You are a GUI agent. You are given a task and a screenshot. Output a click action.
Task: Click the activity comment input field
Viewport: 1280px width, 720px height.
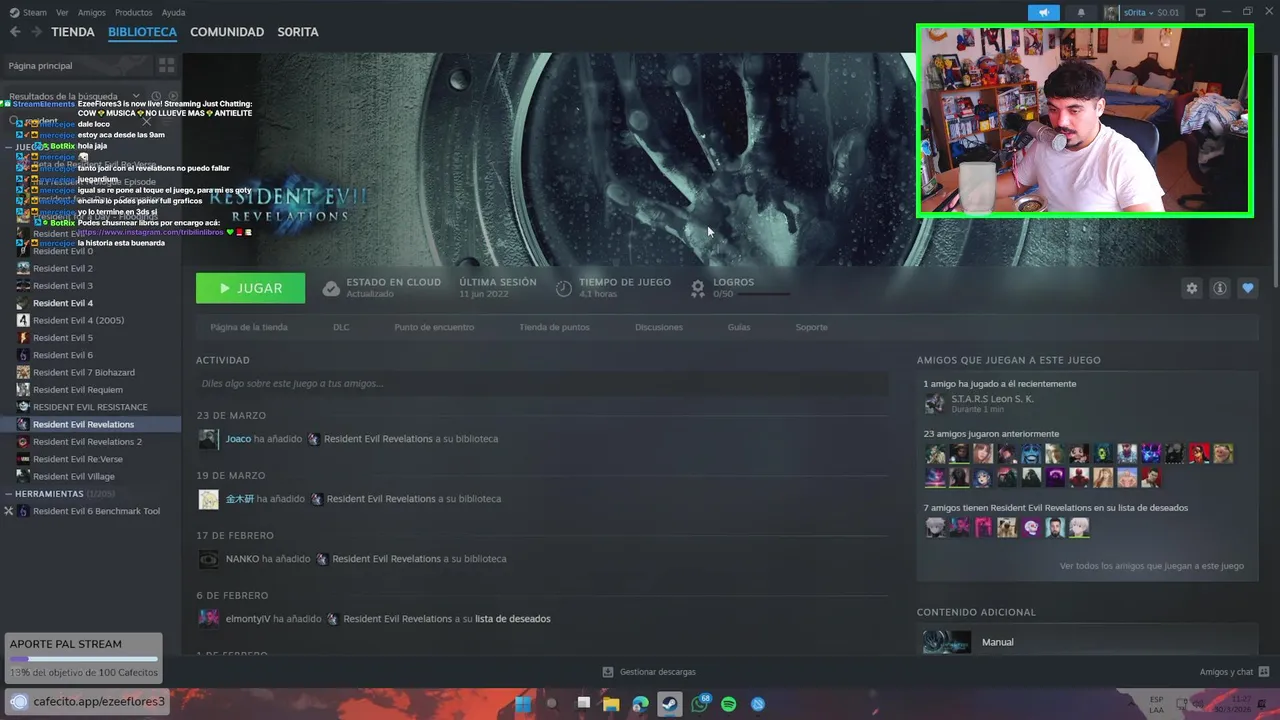(x=542, y=383)
